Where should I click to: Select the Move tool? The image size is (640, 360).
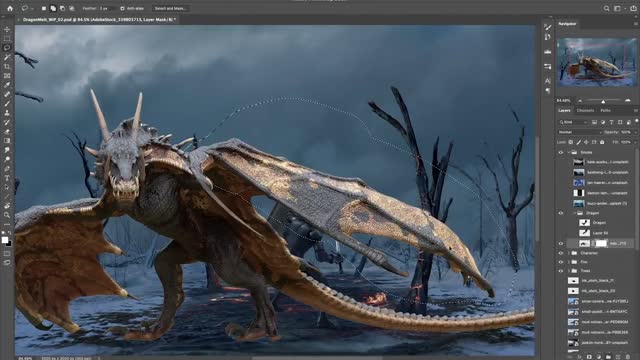(x=7, y=30)
